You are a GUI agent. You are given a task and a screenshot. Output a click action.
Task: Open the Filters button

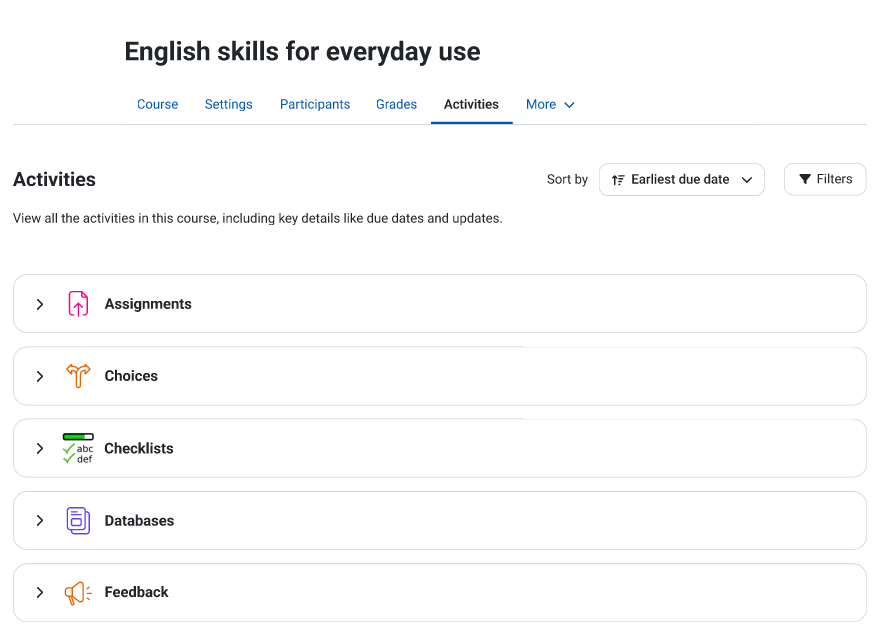(x=825, y=180)
